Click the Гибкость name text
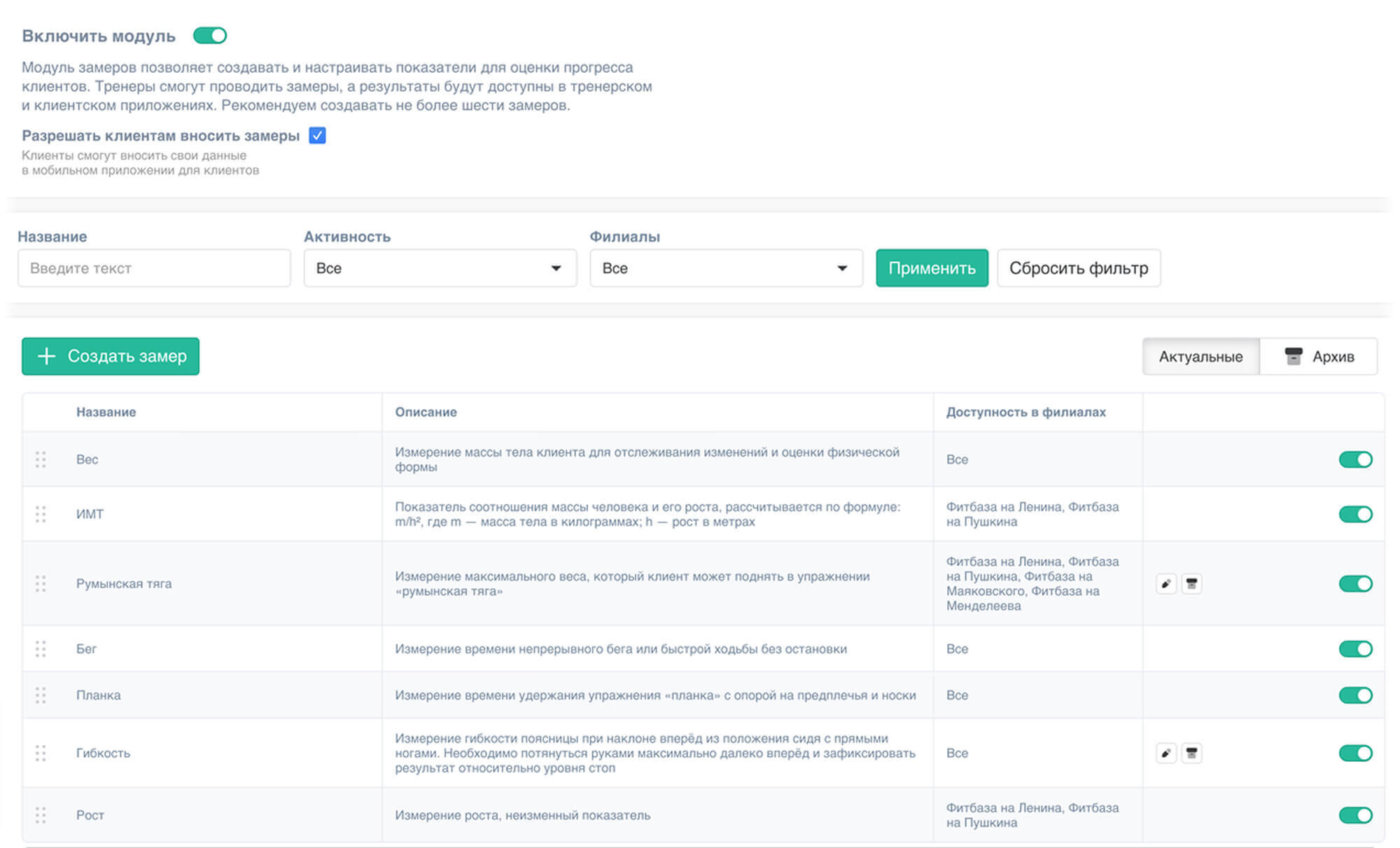1400x848 pixels. 103,753
